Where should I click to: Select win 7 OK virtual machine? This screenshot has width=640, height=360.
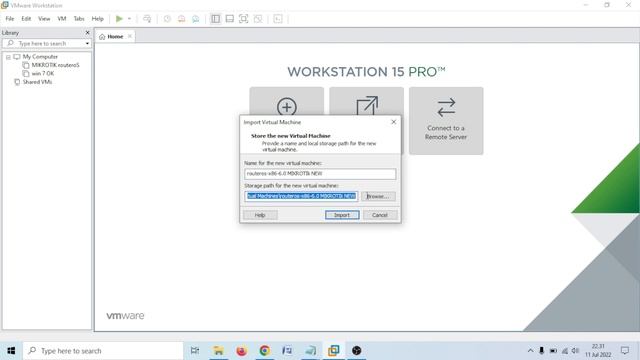click(42, 74)
